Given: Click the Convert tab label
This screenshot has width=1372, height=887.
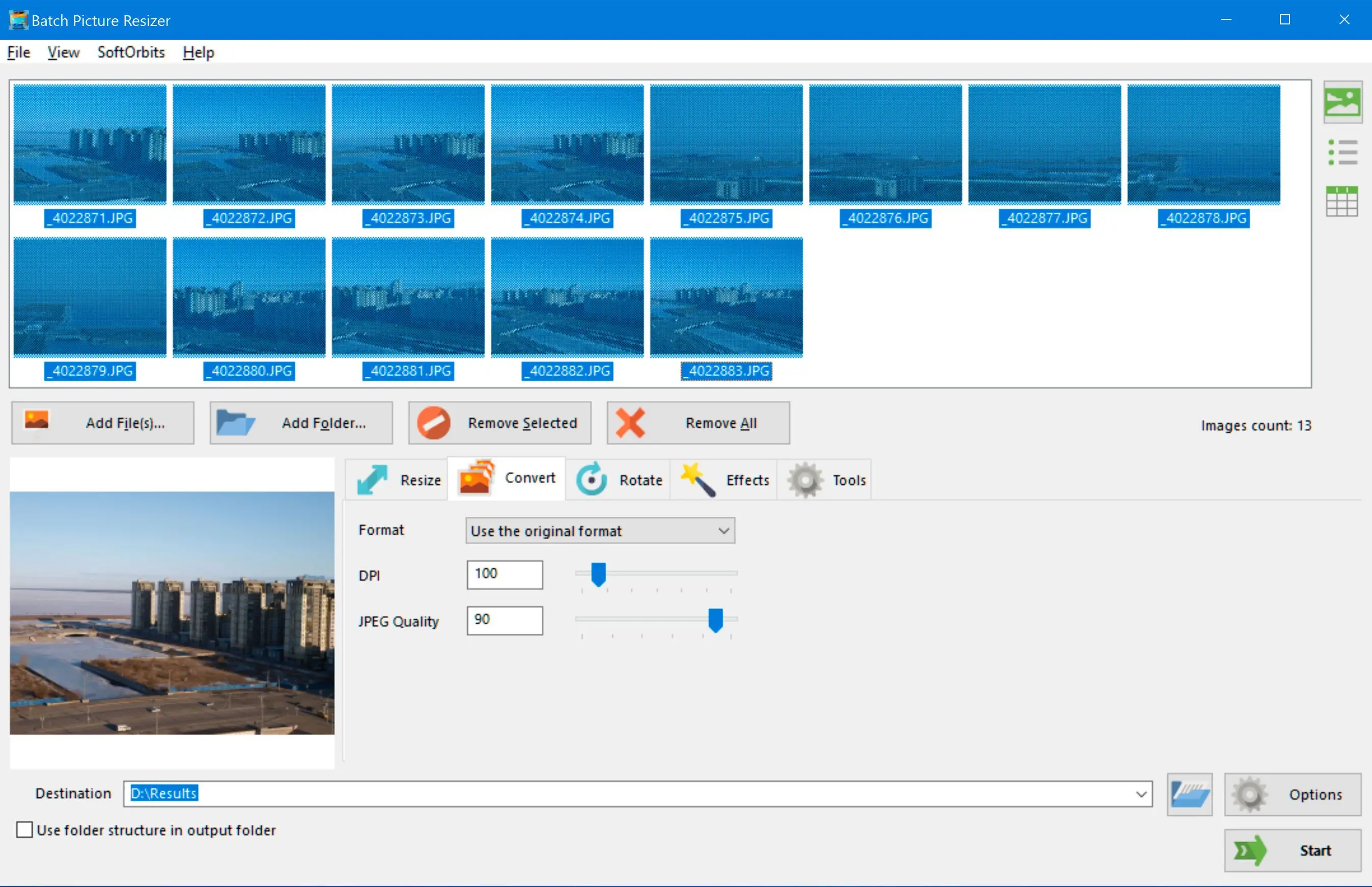Looking at the screenshot, I should 529,480.
